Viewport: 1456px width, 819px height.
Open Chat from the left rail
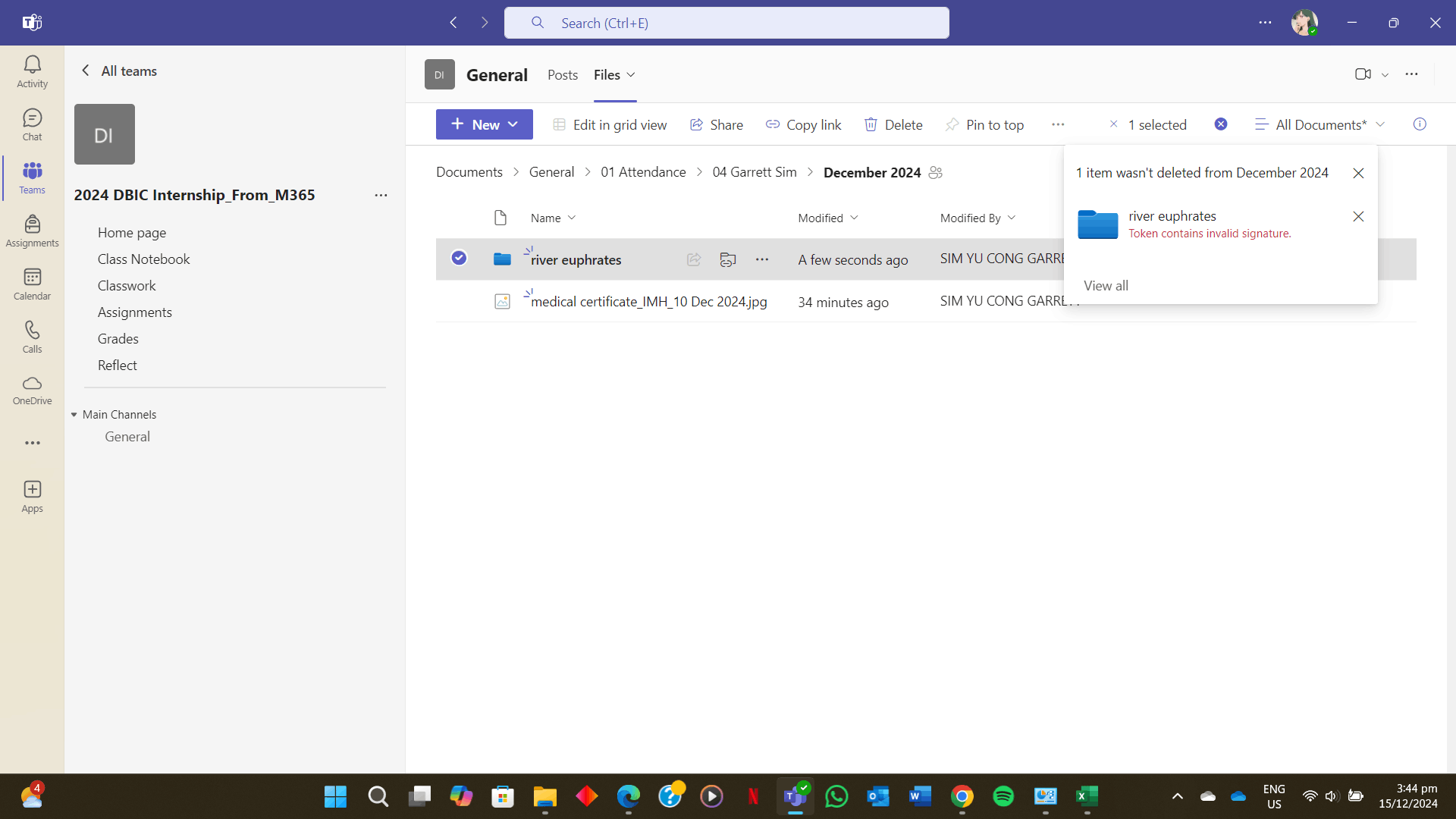32,125
